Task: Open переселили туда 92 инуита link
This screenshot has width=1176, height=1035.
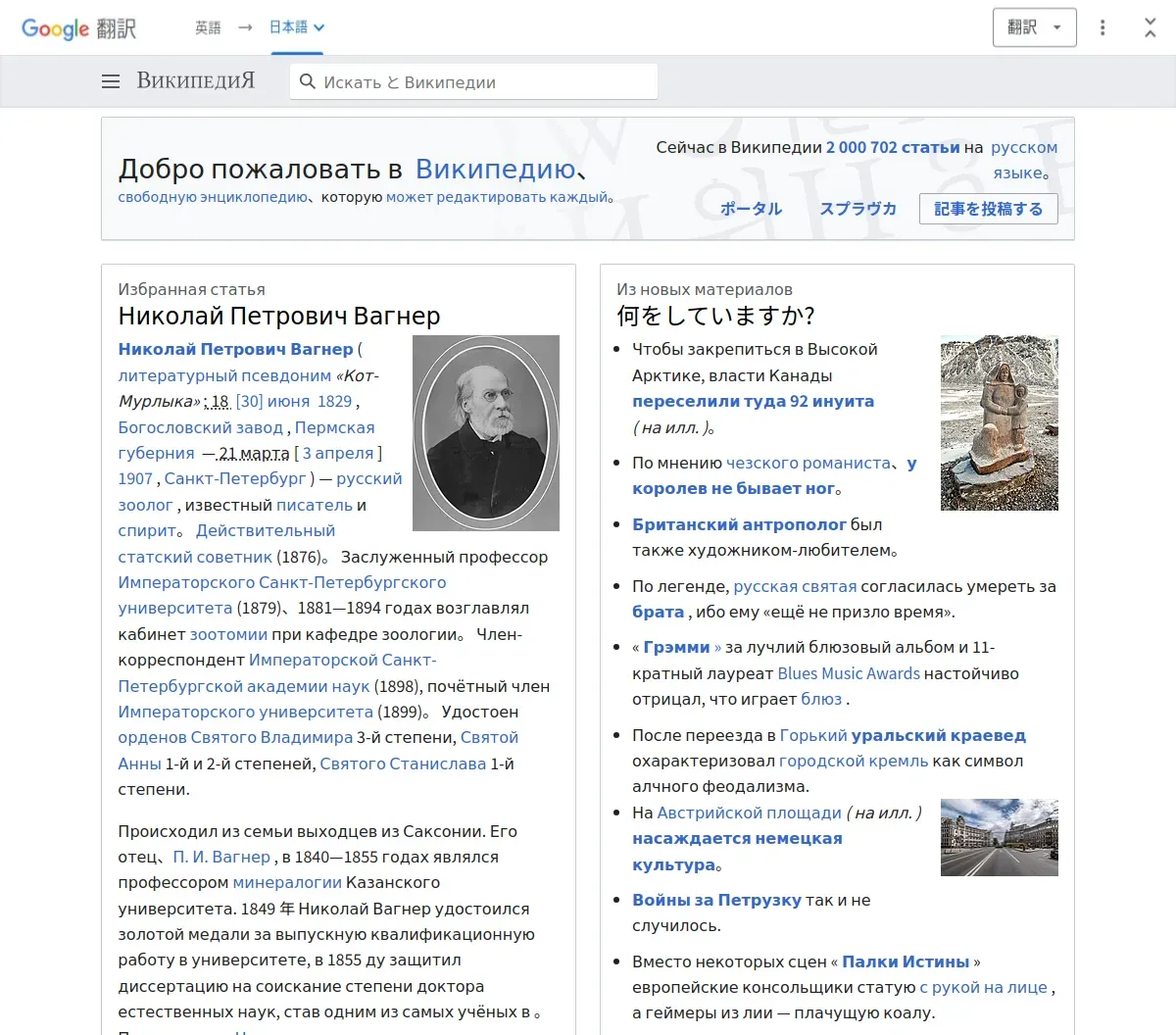Action: (x=753, y=401)
